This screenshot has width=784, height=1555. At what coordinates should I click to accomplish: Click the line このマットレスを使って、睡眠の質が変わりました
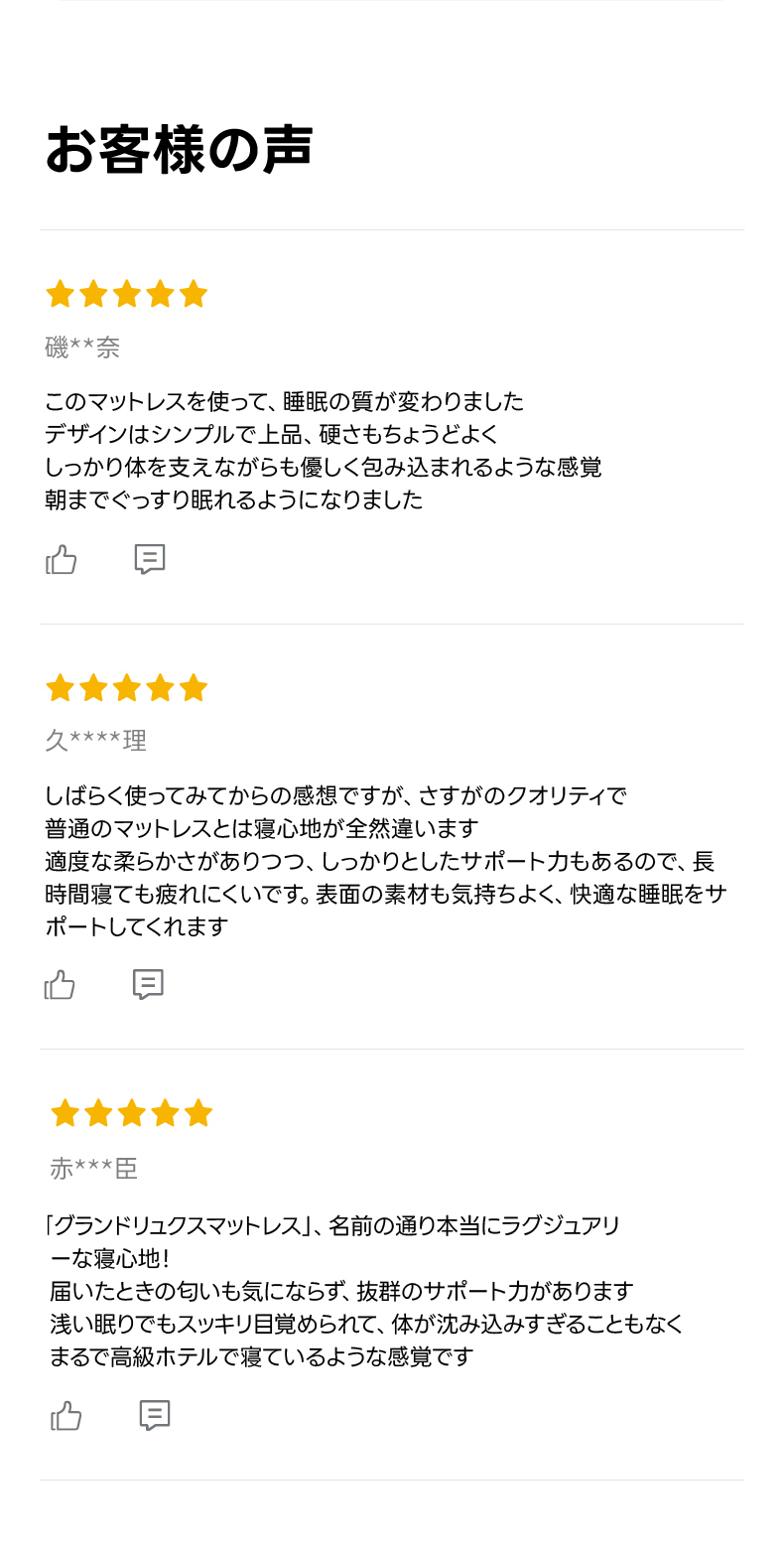click(284, 402)
